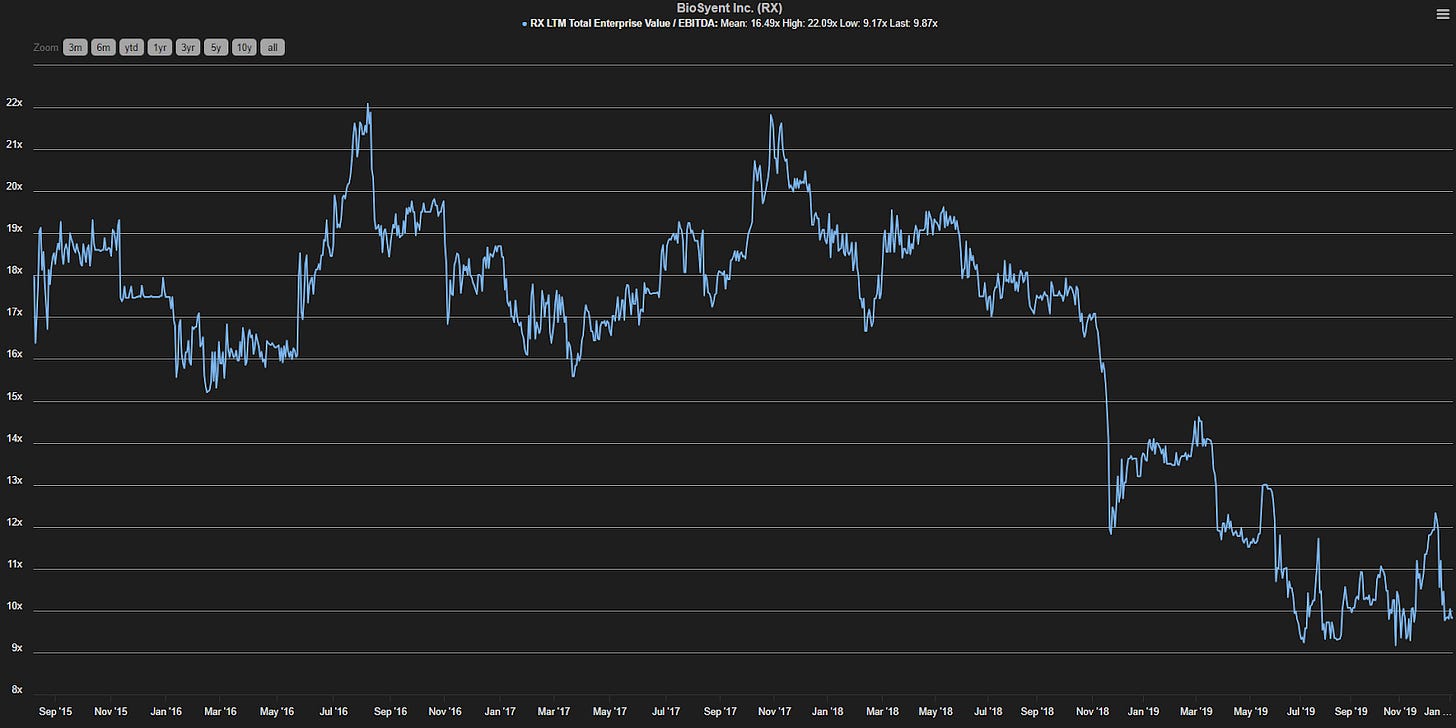Open the chart hamburger menu

[1442, 13]
